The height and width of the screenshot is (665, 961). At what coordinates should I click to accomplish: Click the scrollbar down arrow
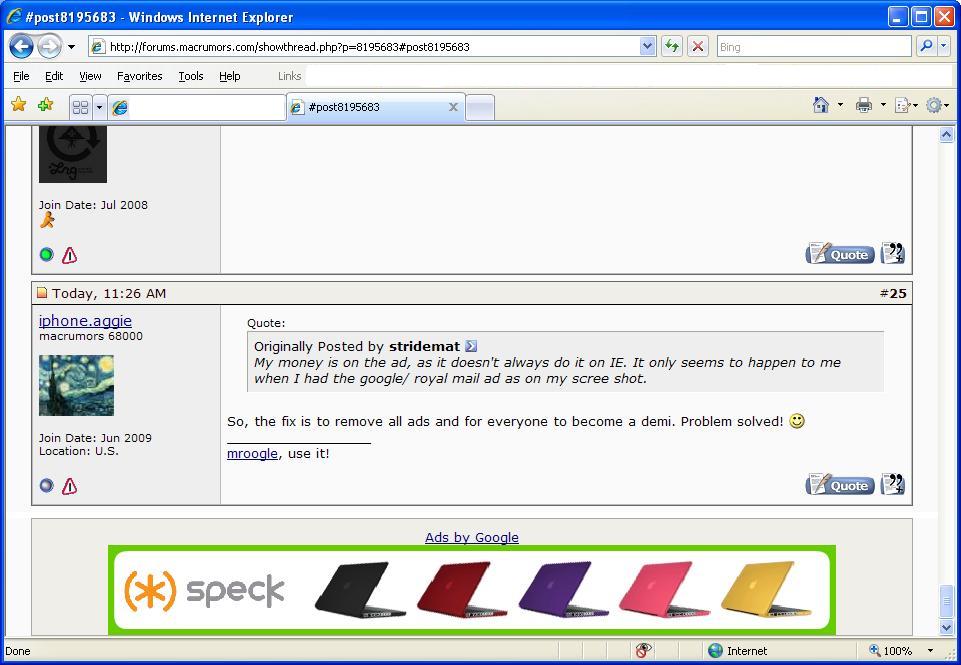pos(946,627)
